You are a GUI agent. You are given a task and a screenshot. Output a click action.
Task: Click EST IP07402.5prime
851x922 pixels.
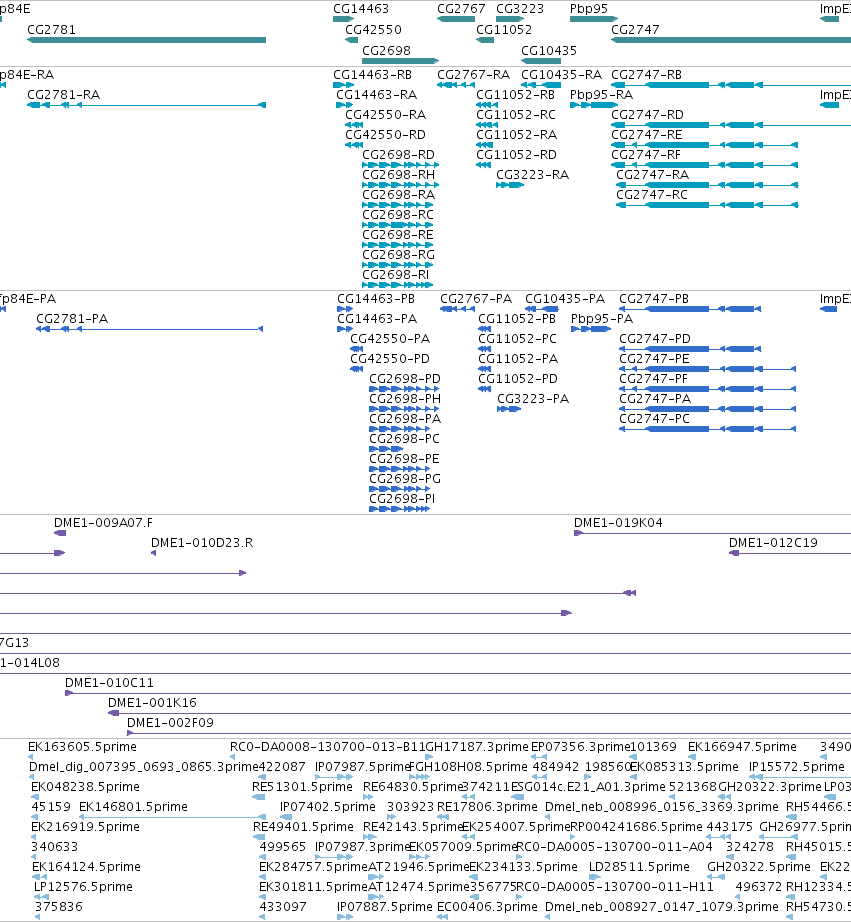coord(328,807)
